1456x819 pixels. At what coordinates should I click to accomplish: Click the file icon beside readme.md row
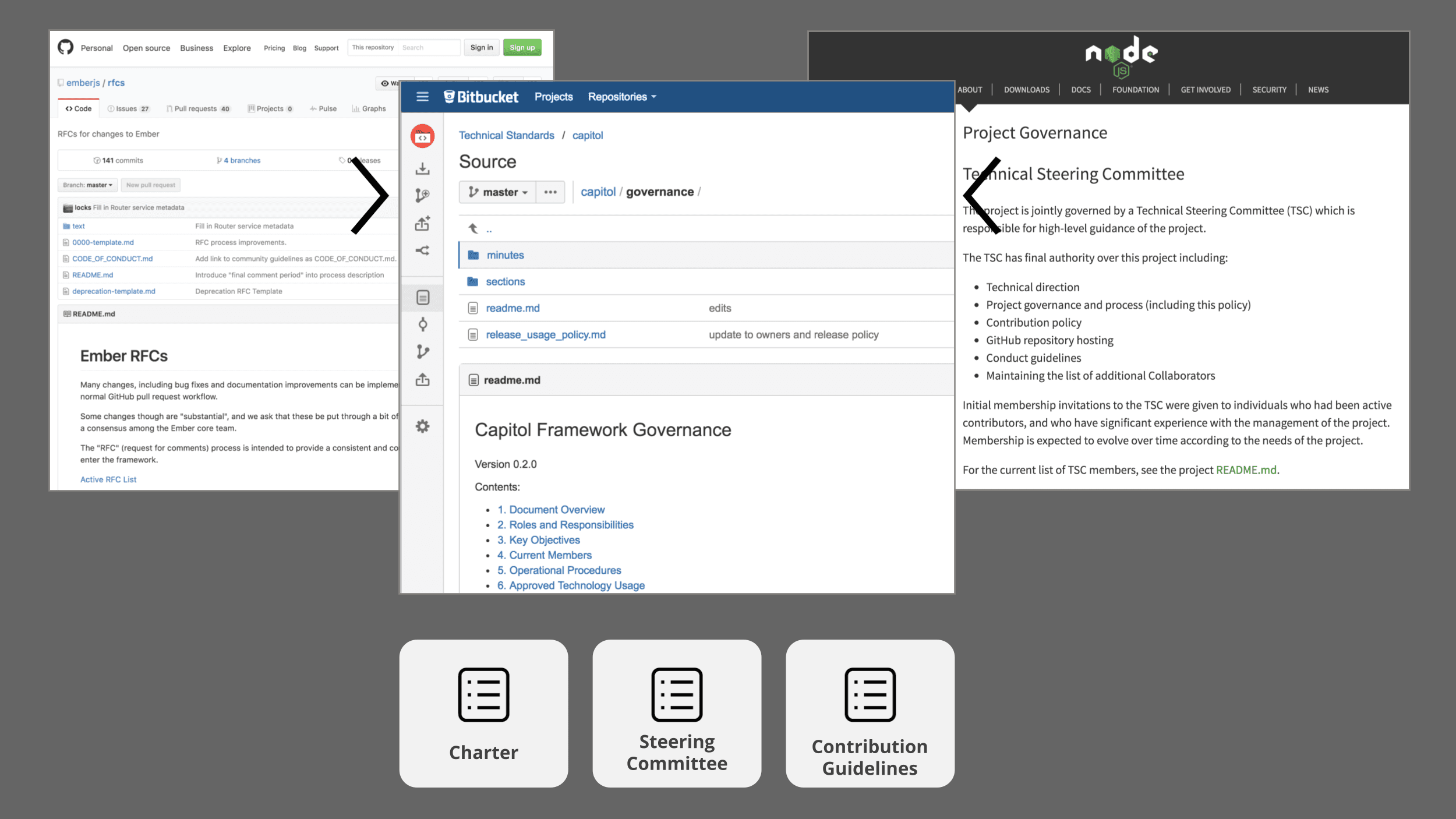click(x=473, y=308)
